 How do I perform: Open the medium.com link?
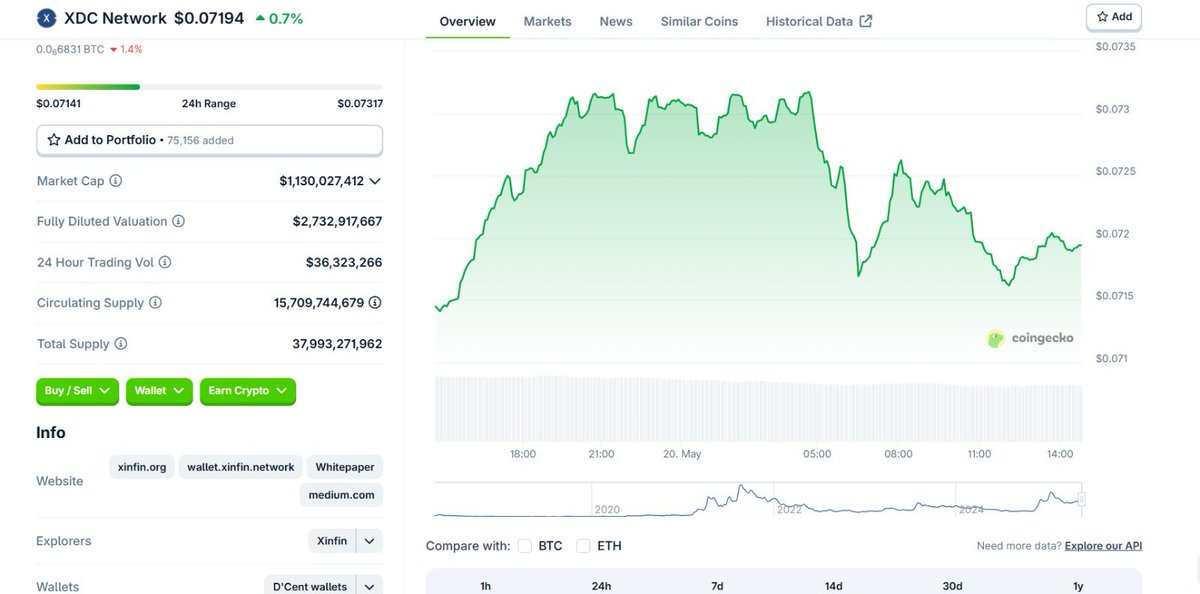tap(341, 495)
